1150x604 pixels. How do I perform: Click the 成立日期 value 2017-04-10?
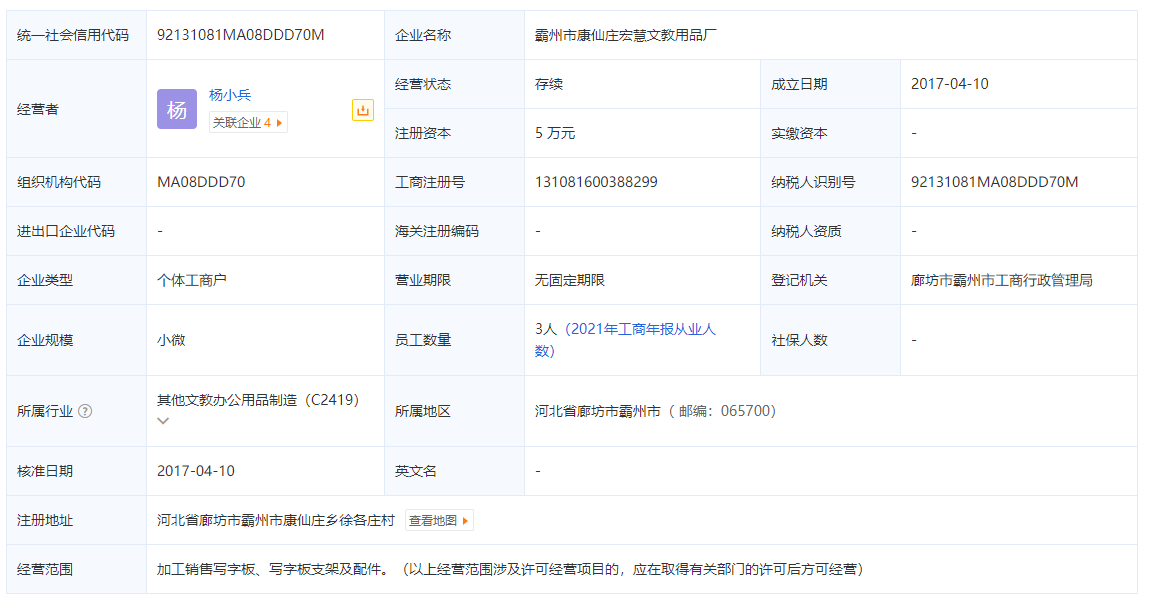coord(950,84)
